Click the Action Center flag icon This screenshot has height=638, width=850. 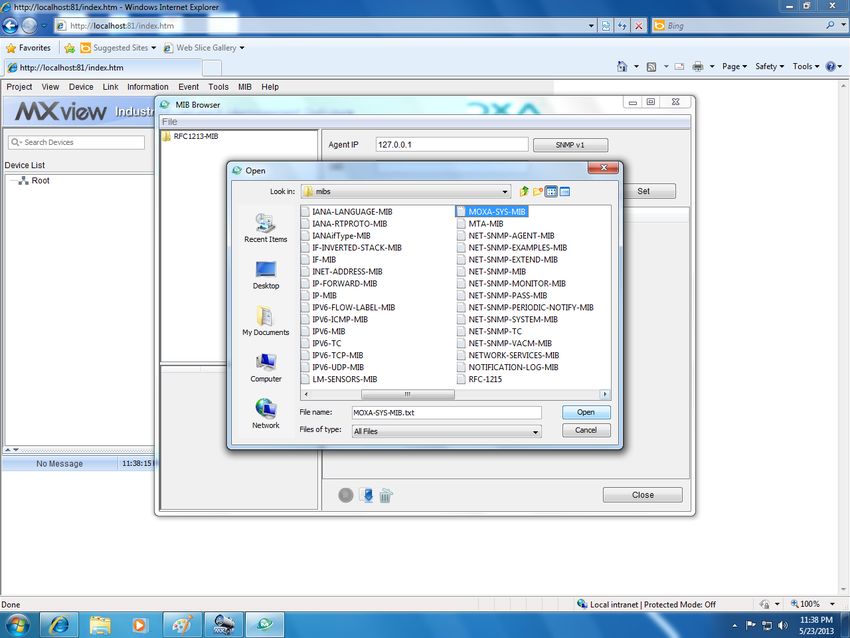[x=750, y=625]
